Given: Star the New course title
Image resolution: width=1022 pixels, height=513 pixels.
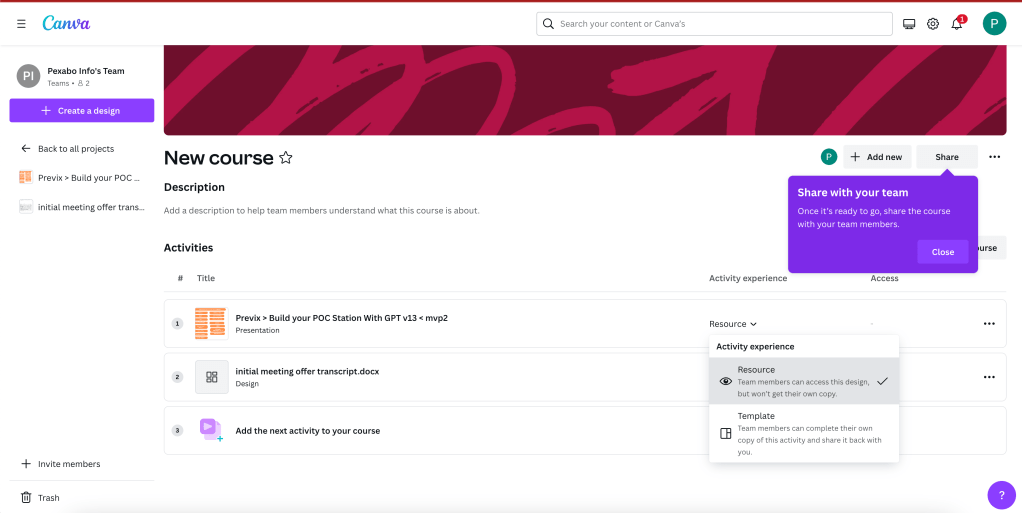Looking at the screenshot, I should pos(285,158).
